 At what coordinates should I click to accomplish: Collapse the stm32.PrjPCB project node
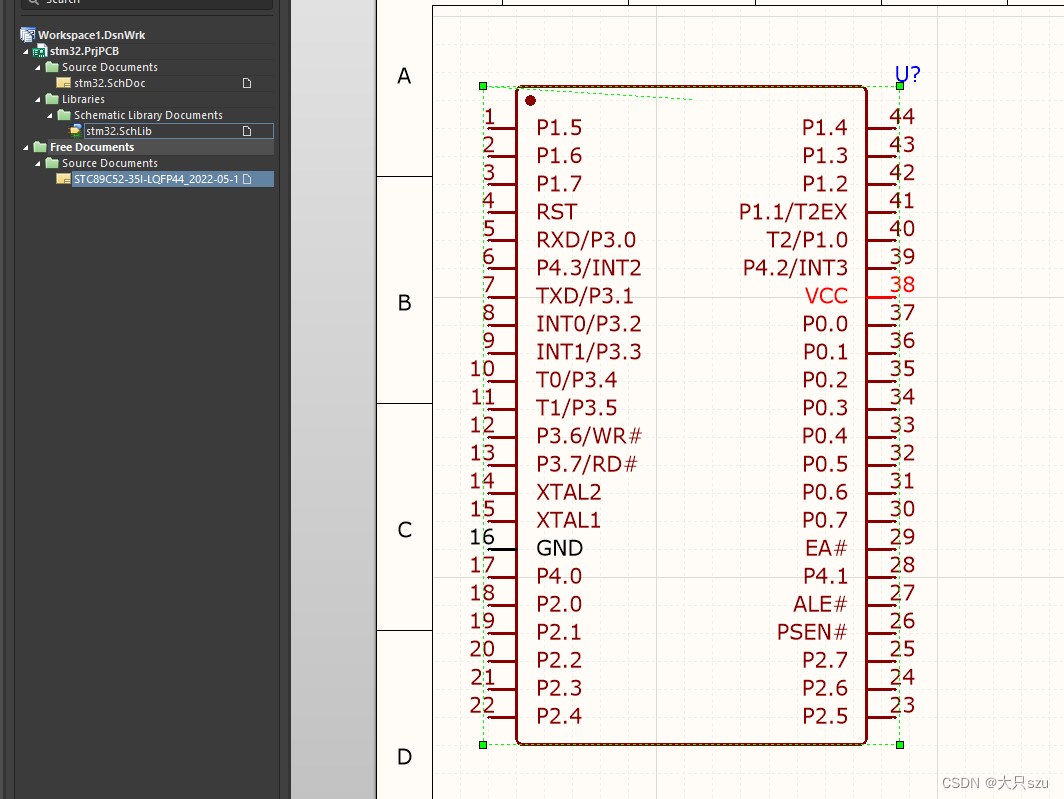[x=26, y=52]
